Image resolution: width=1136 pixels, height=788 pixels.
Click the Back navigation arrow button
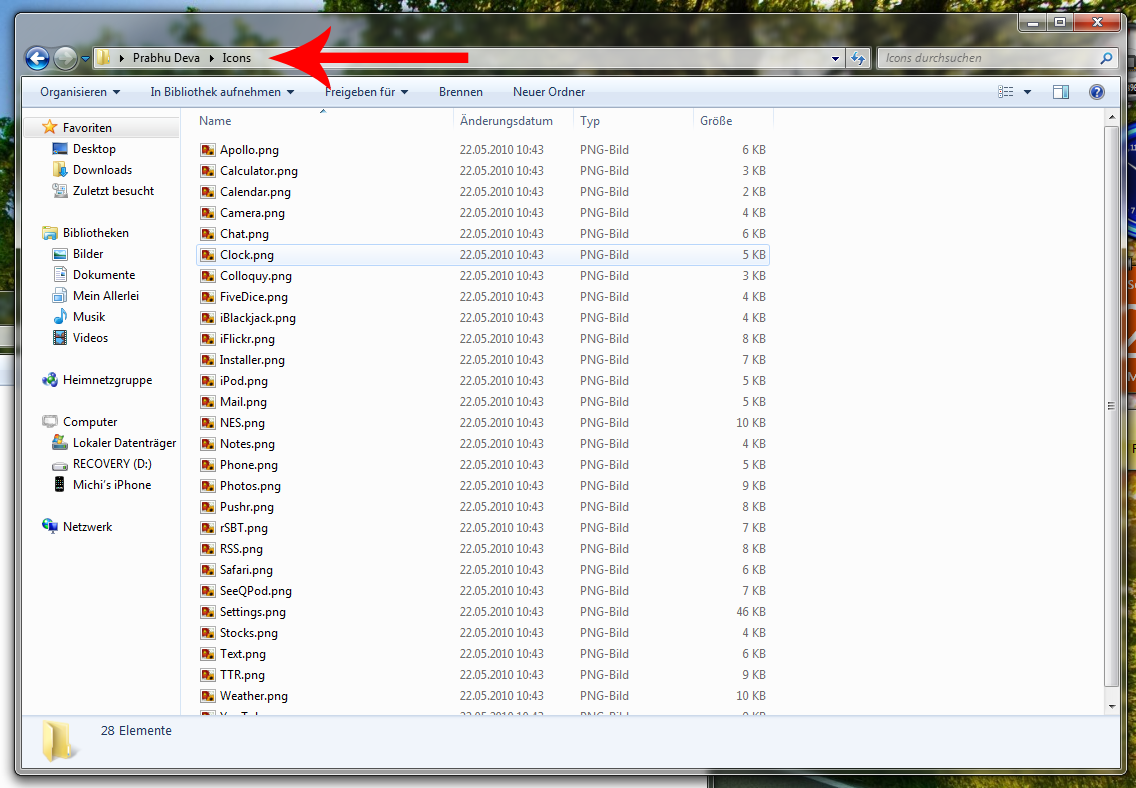(37, 59)
